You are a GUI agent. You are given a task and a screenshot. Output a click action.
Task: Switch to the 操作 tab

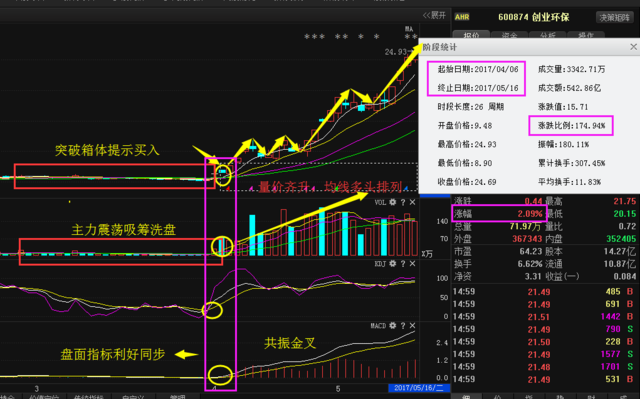[x=586, y=35]
